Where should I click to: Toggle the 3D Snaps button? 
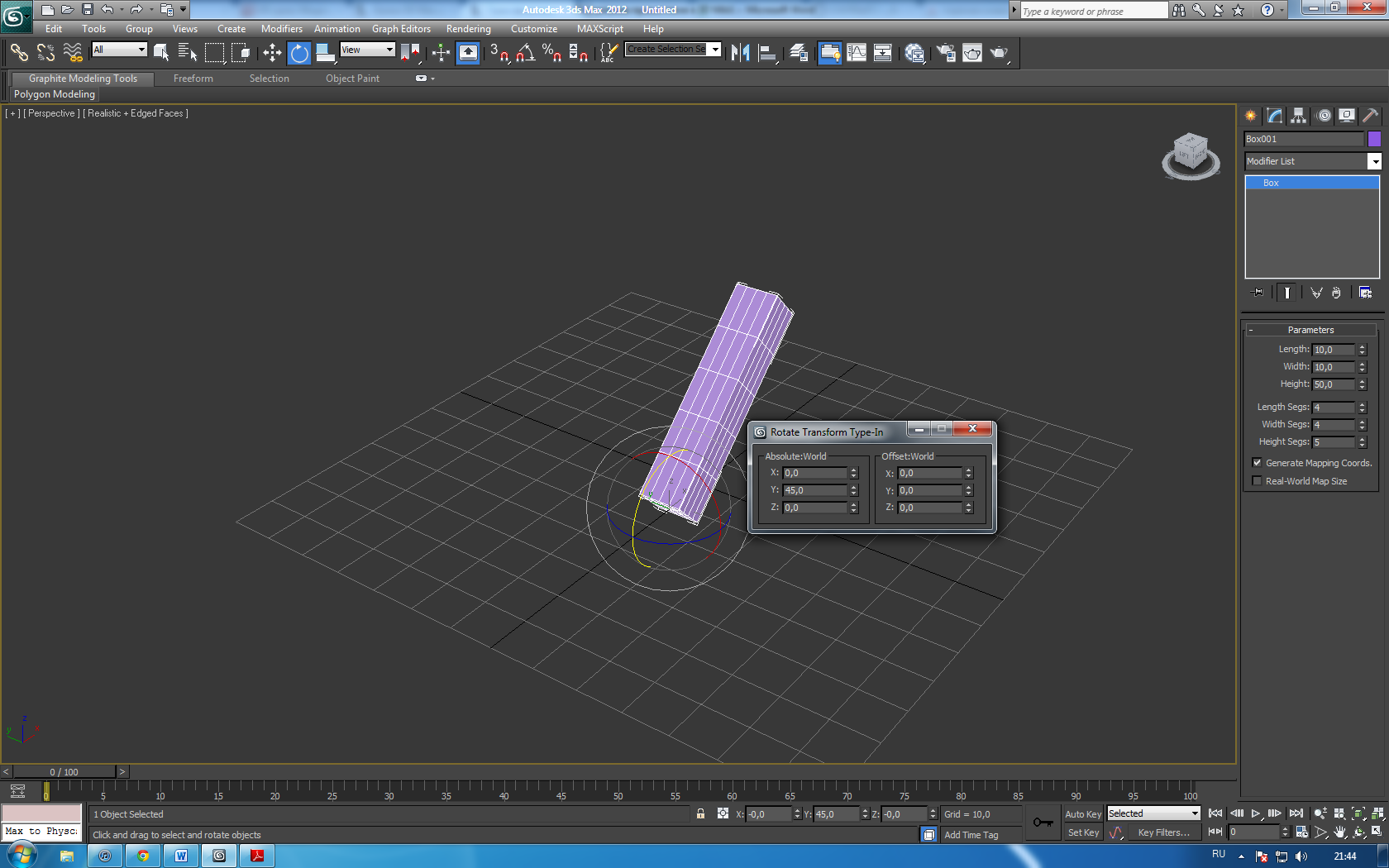click(x=499, y=53)
